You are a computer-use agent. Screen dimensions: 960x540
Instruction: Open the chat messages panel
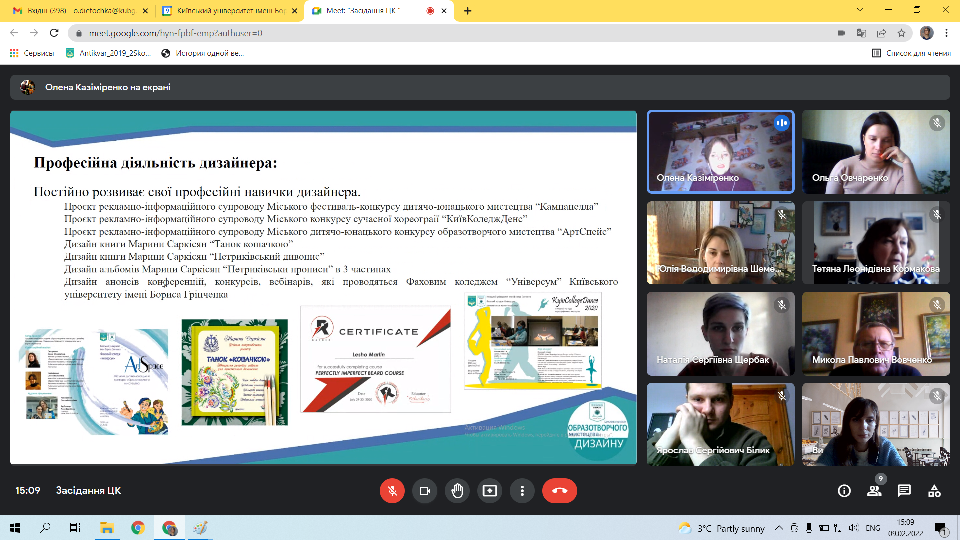[x=904, y=491]
